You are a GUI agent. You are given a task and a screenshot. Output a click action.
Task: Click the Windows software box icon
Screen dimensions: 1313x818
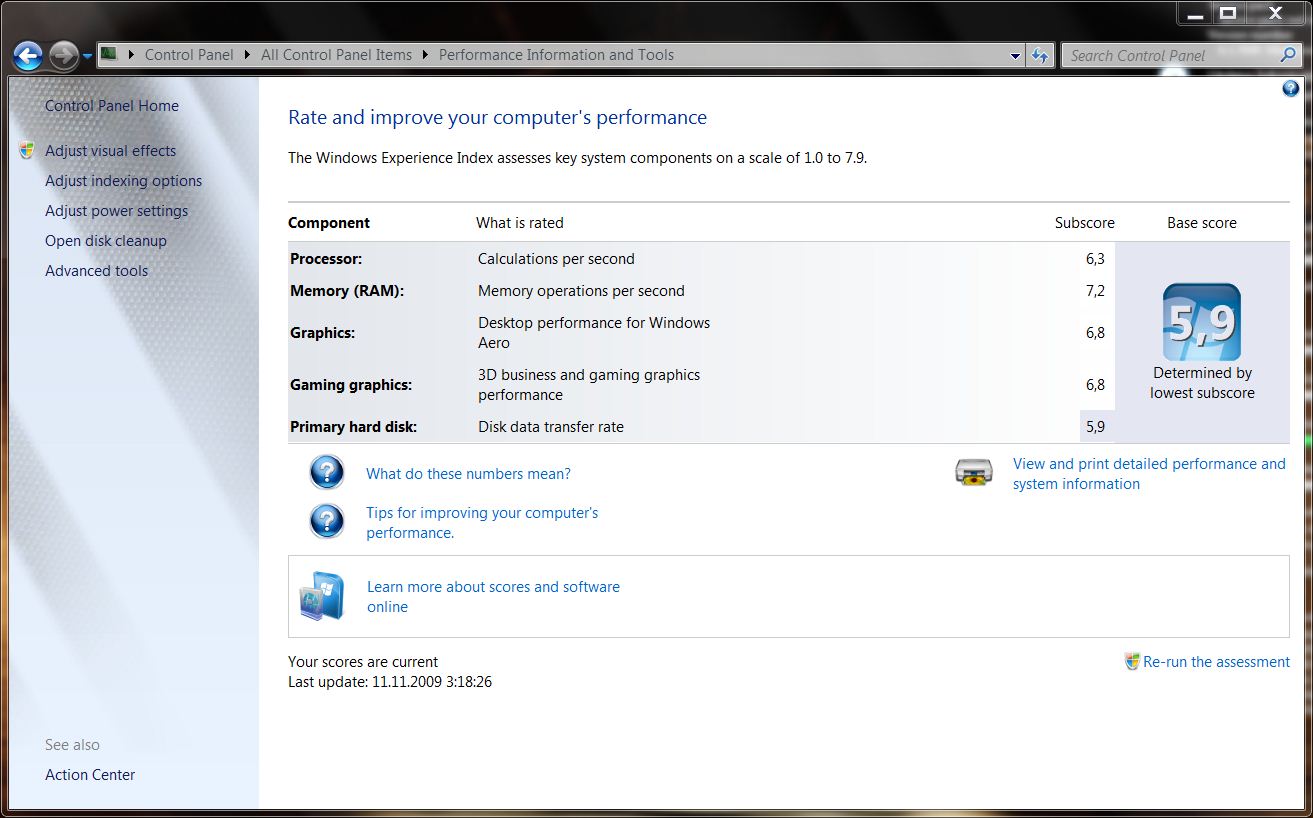322,596
